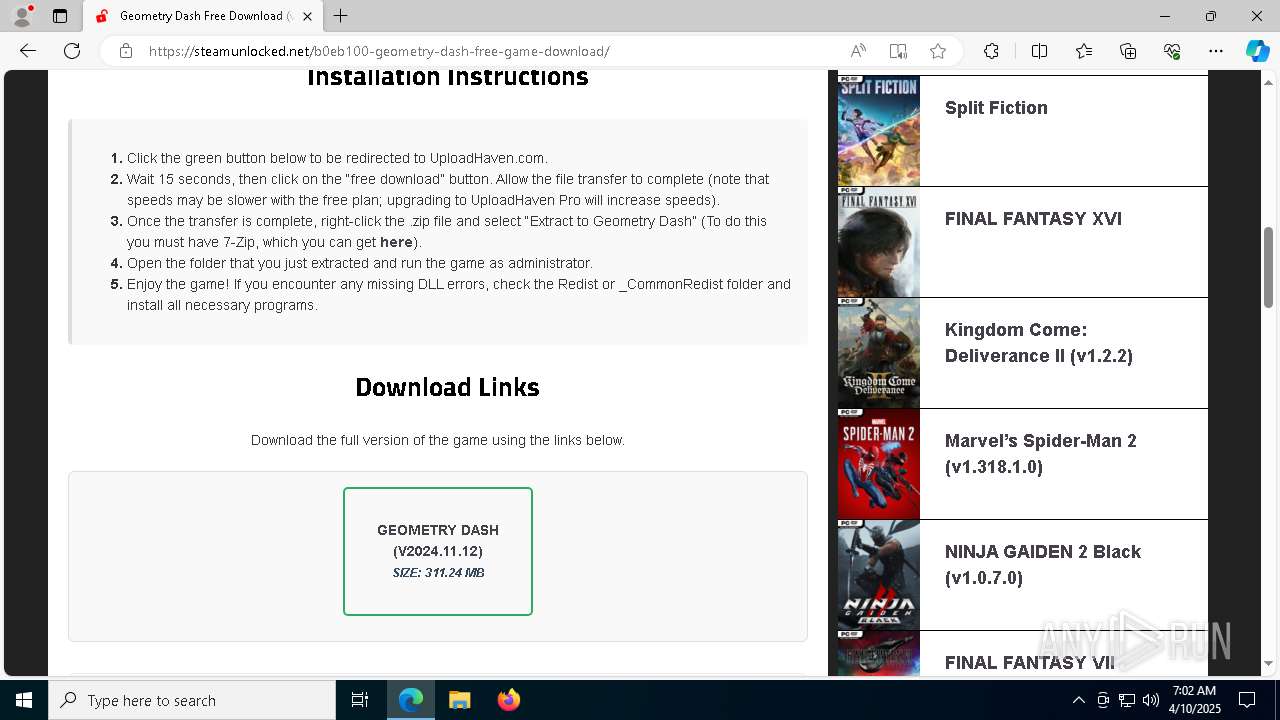Open the Split Fiction game link
1280x720 pixels.
(996, 108)
